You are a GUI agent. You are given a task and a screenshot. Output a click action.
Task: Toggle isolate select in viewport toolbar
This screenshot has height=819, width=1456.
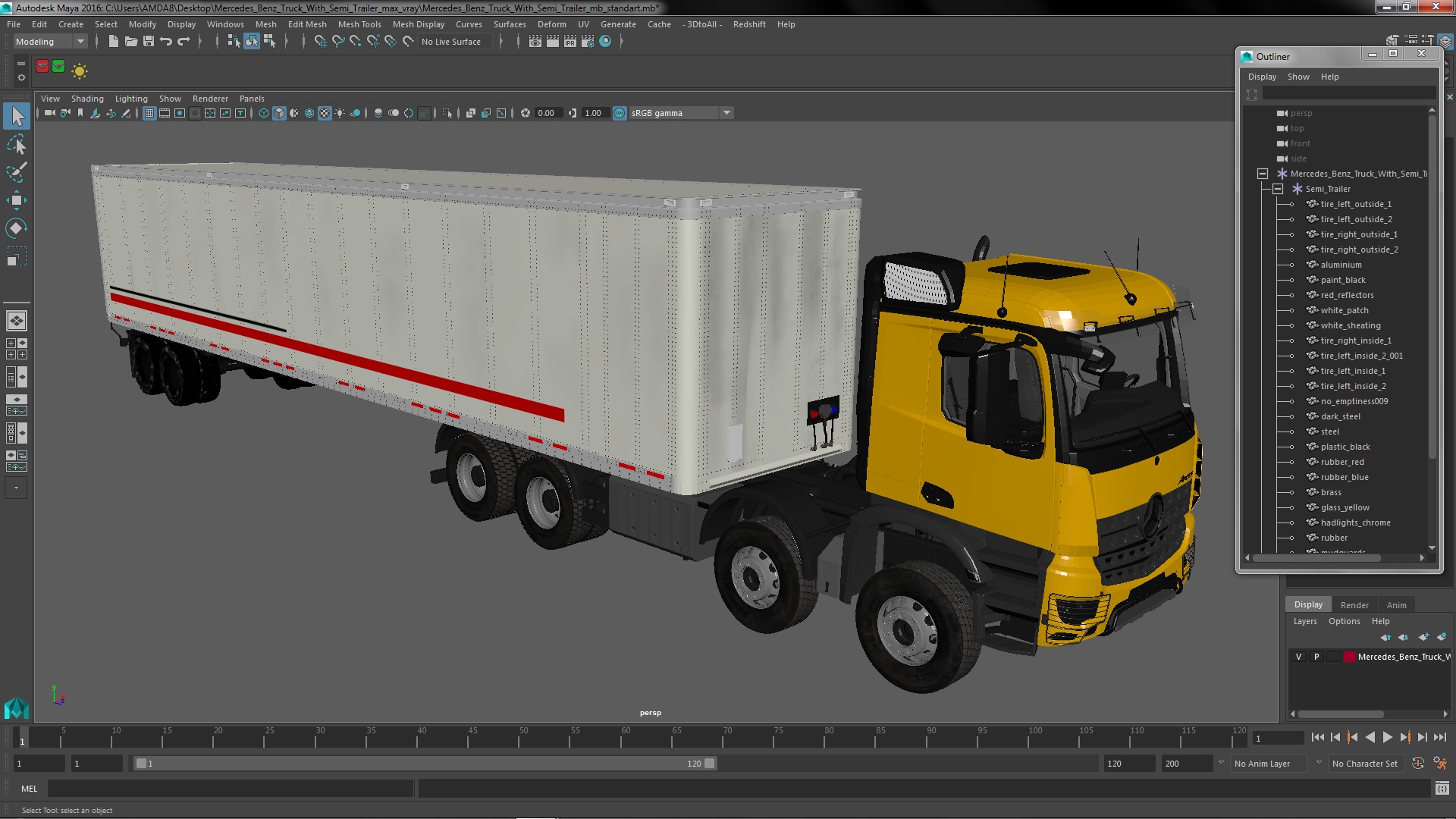[x=447, y=113]
